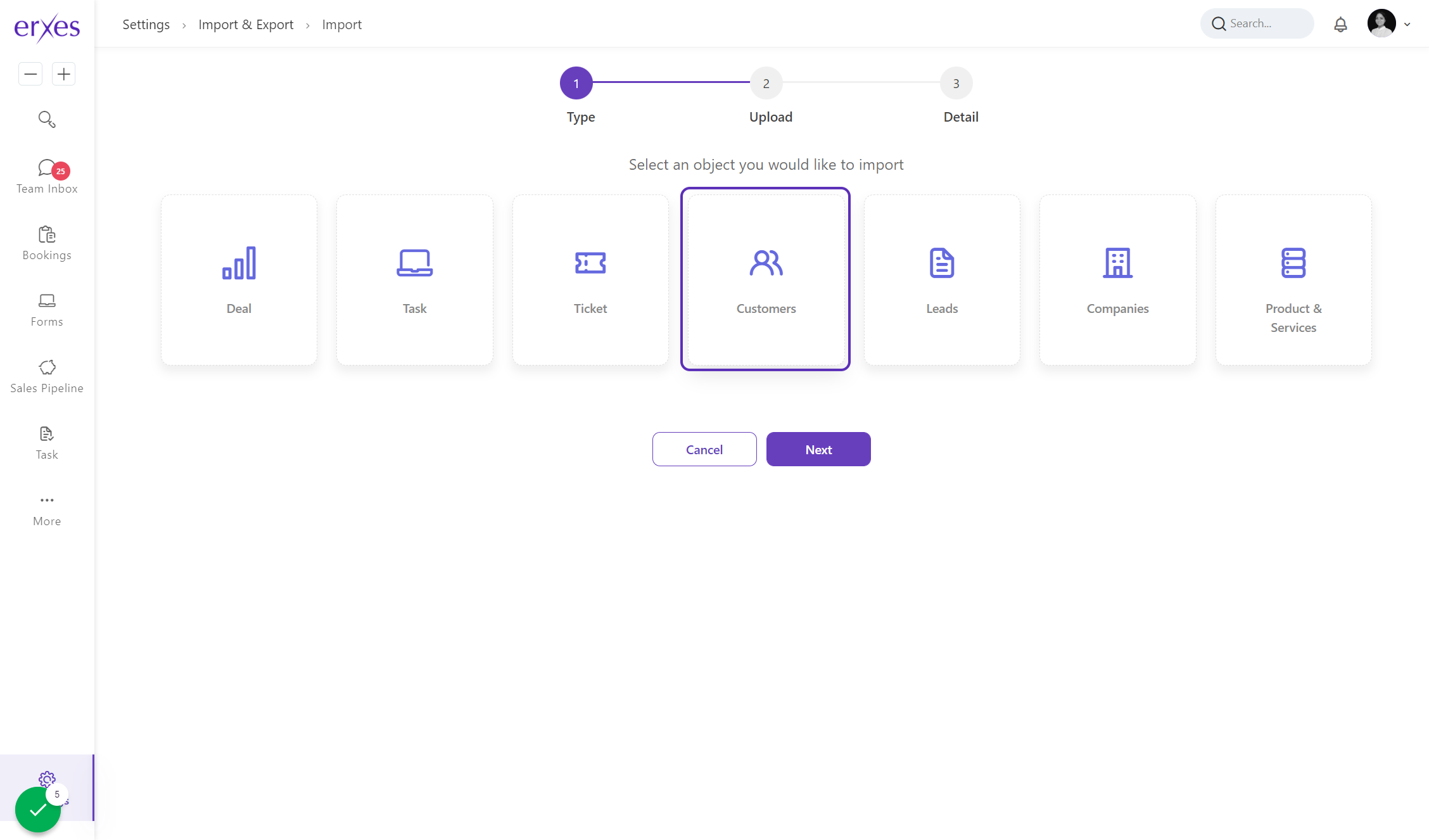Viewport: 1429px width, 840px height.
Task: Open Team Inbox from the sidebar
Action: [x=47, y=177]
